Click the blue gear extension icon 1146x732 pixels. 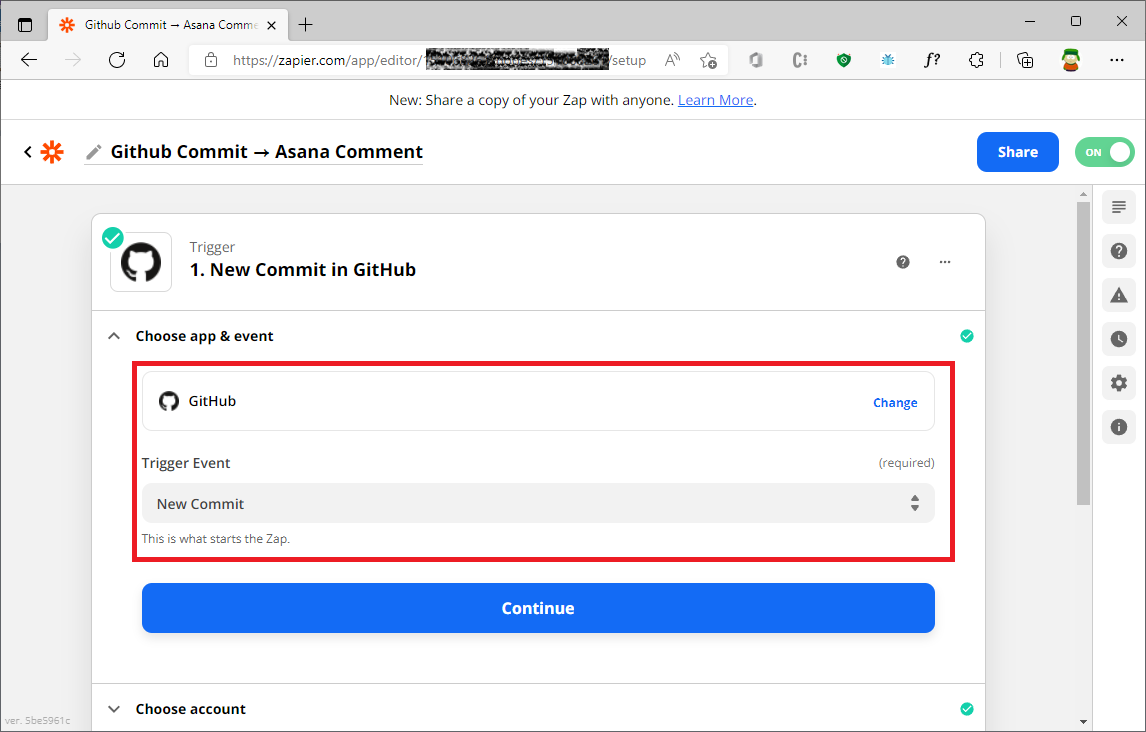pyautogui.click(x=888, y=60)
